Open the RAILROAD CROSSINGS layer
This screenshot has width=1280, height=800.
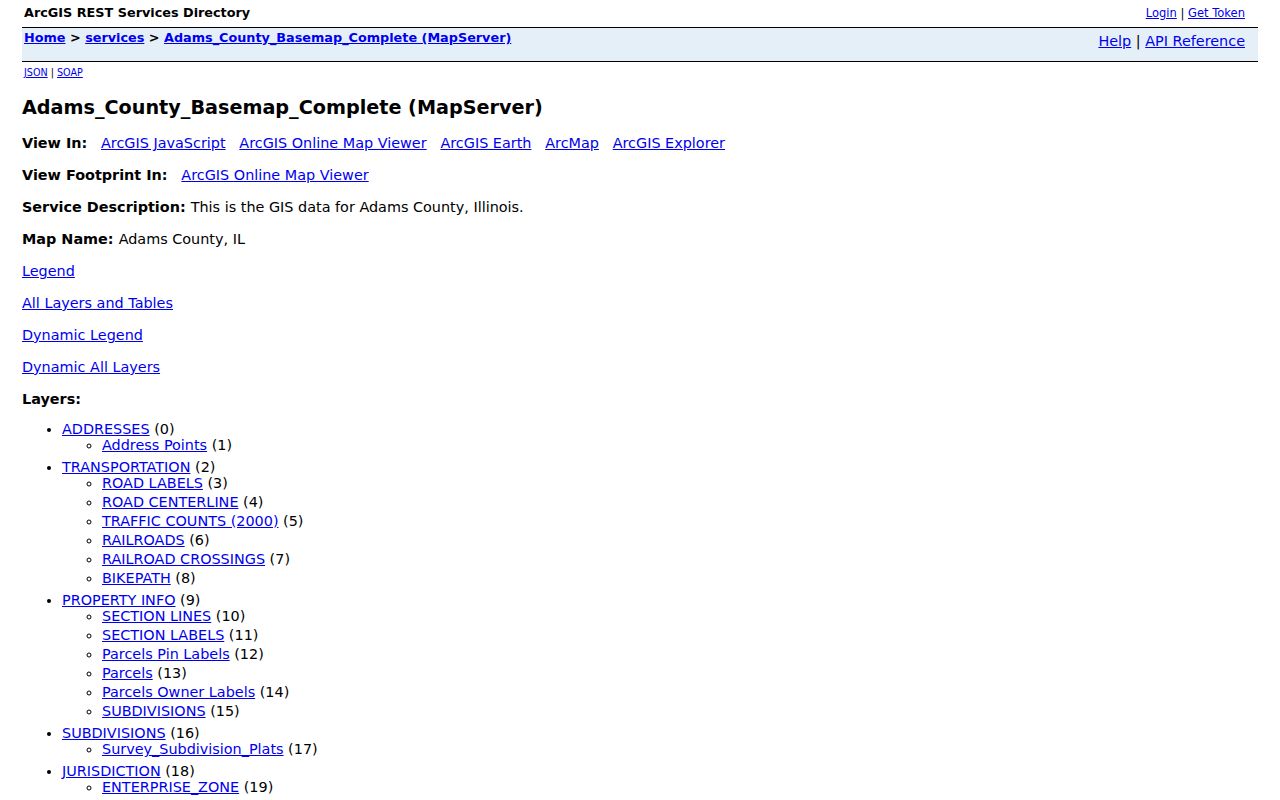[x=183, y=559]
